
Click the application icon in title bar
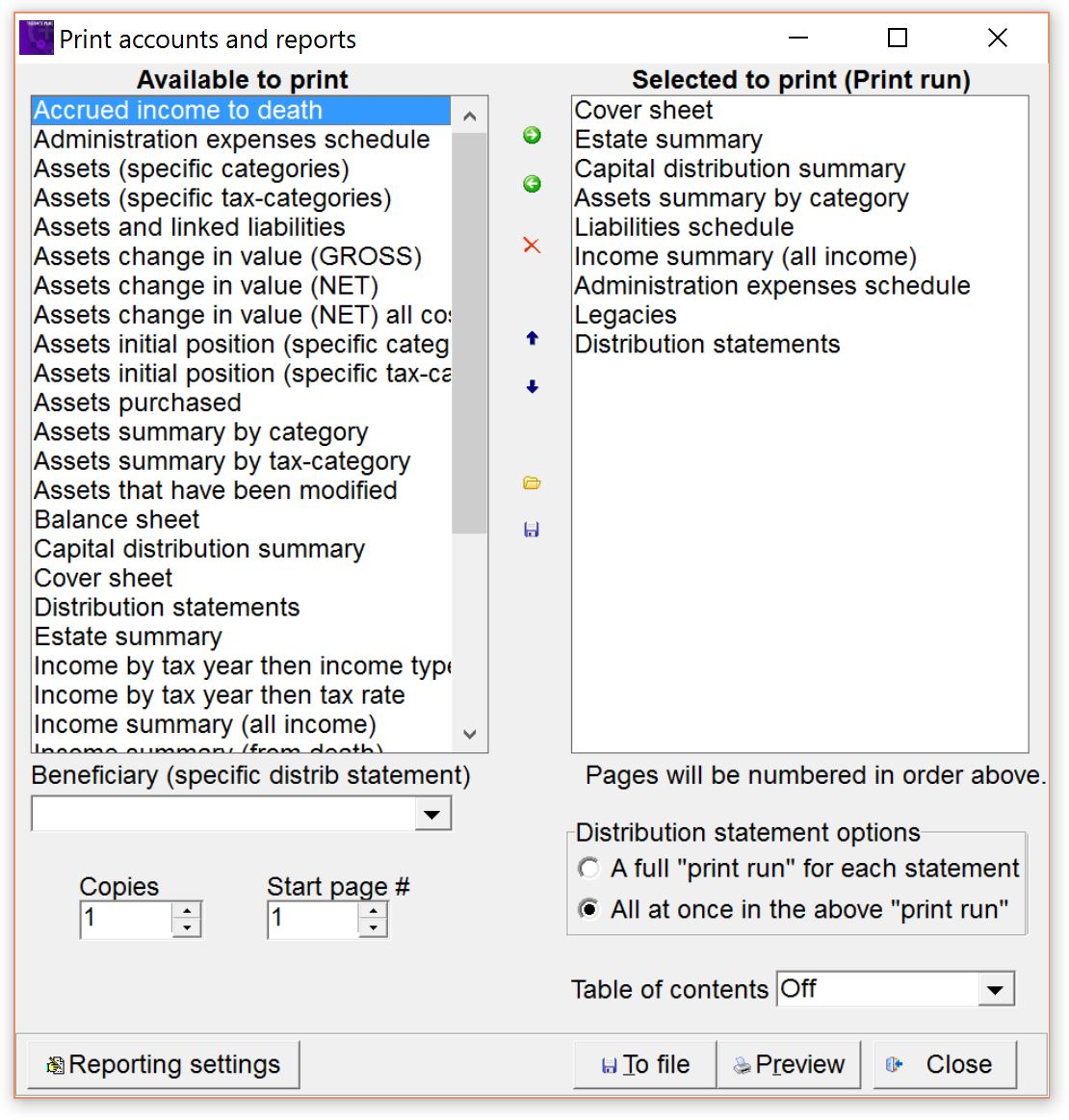coord(37,39)
